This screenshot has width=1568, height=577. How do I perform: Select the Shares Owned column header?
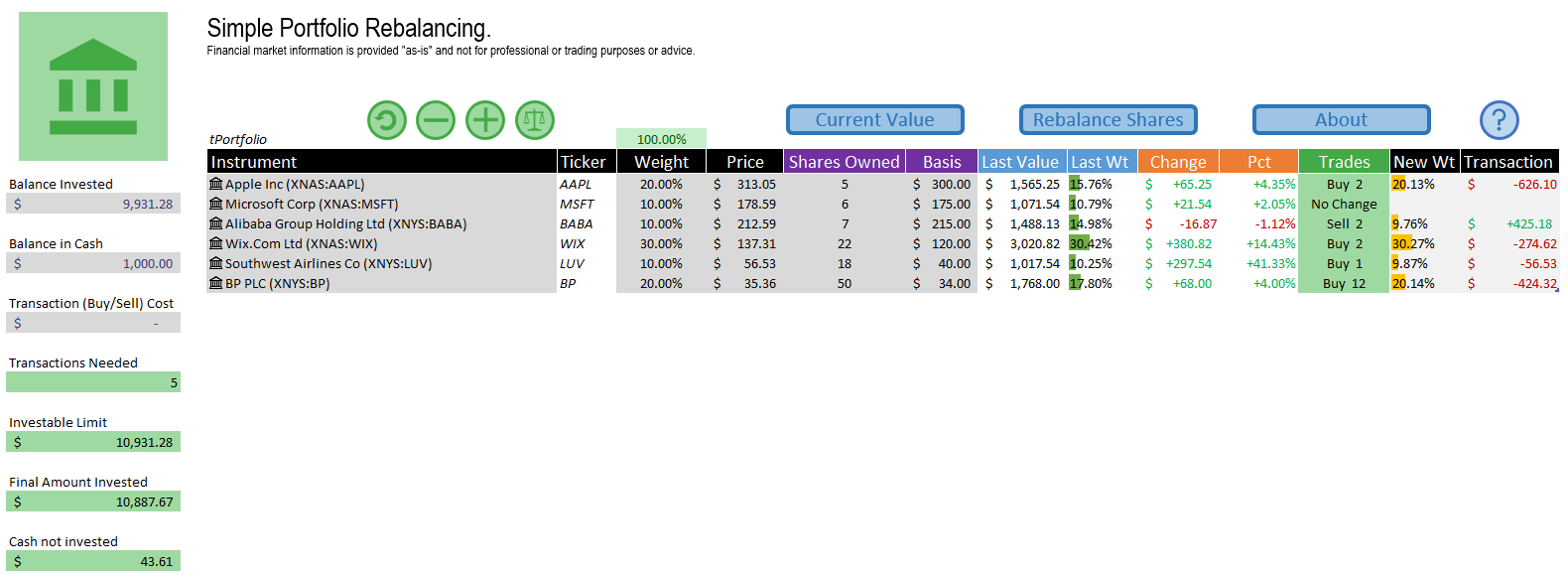pyautogui.click(x=845, y=162)
